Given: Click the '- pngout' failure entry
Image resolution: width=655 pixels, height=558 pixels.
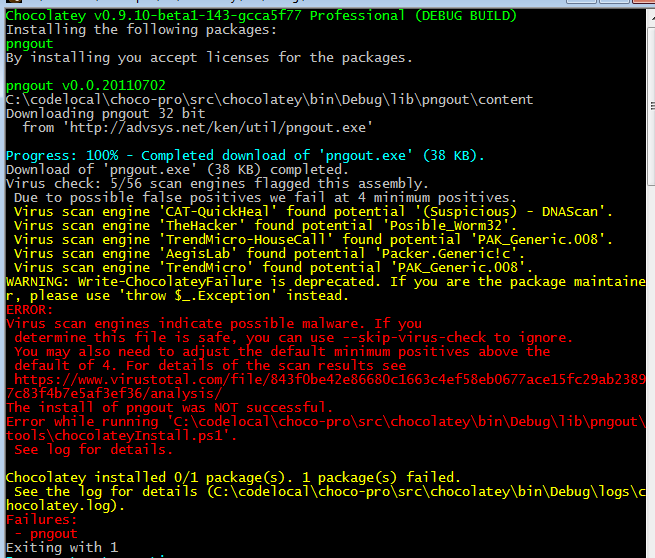Looking at the screenshot, I should click(46, 534).
